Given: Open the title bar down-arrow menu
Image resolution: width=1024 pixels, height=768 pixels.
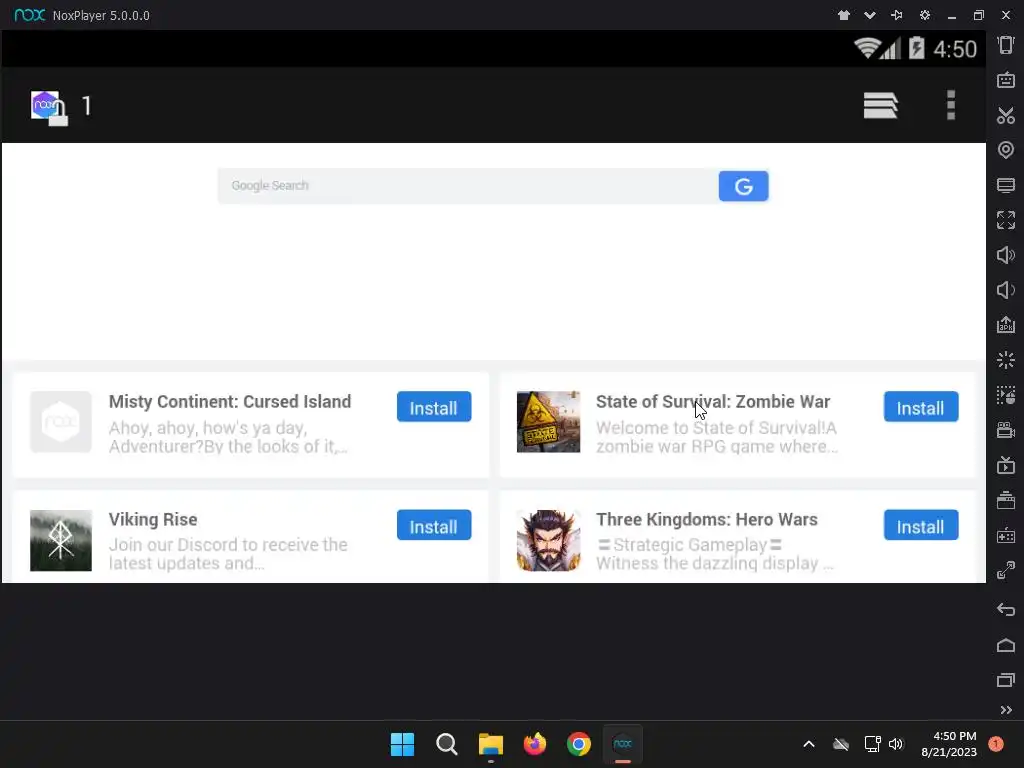Looking at the screenshot, I should (x=870, y=15).
